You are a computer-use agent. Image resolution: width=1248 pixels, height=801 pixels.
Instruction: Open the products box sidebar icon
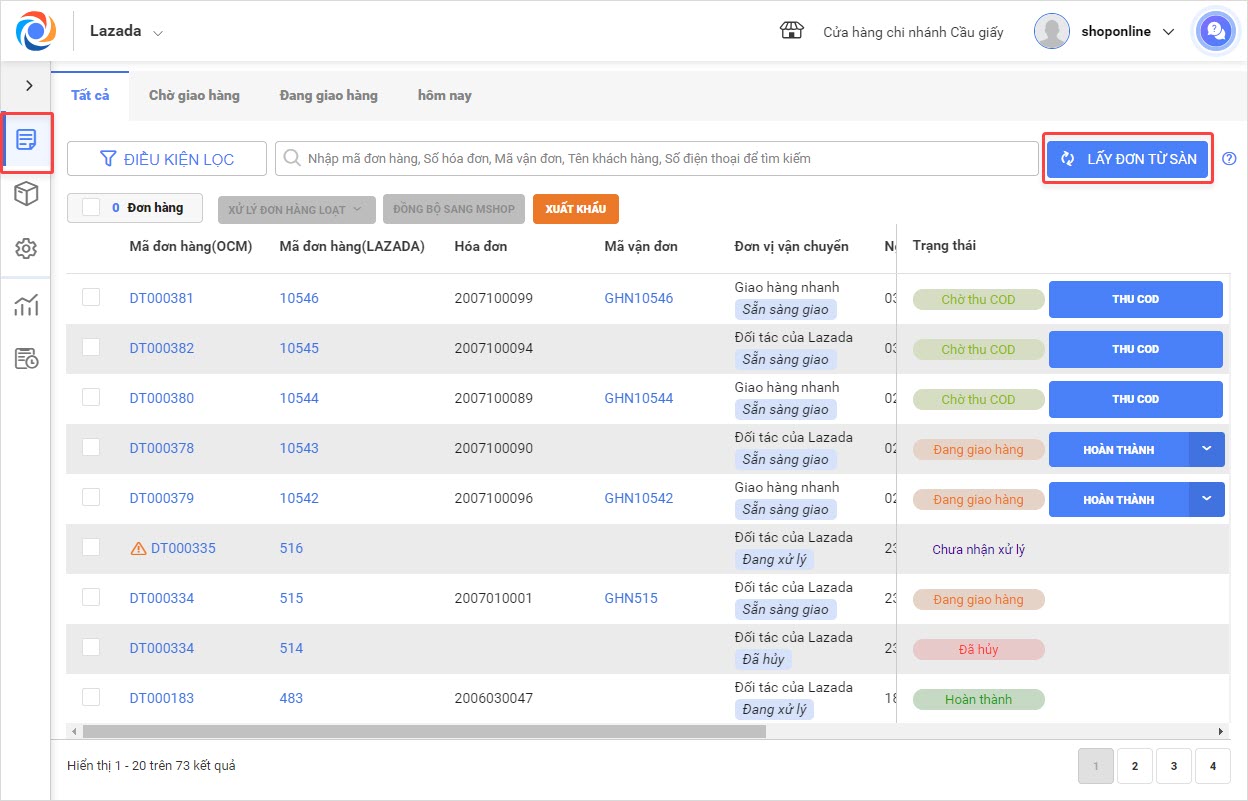click(x=26, y=194)
